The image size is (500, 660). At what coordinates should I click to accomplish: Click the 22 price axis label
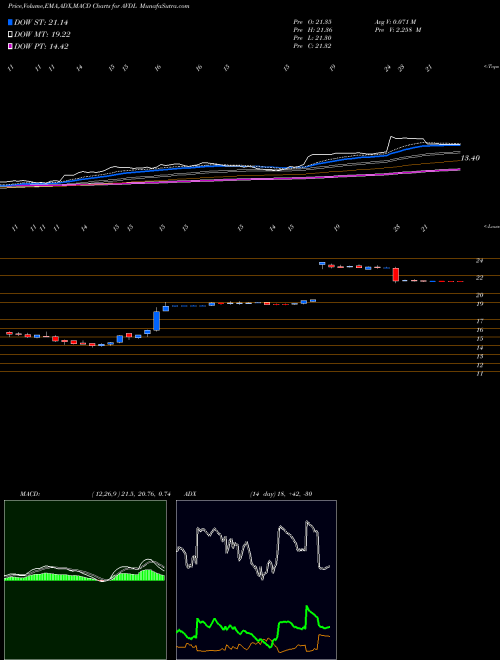[x=479, y=278]
